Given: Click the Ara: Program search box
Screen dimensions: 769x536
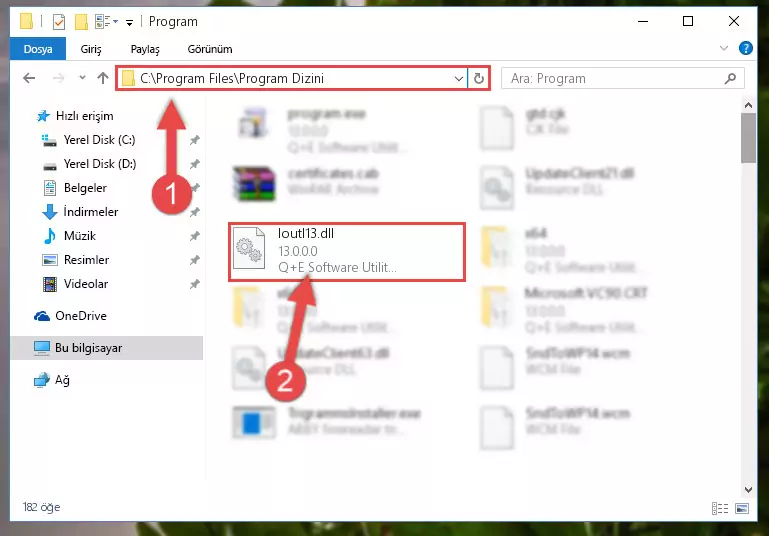Looking at the screenshot, I should coord(622,78).
